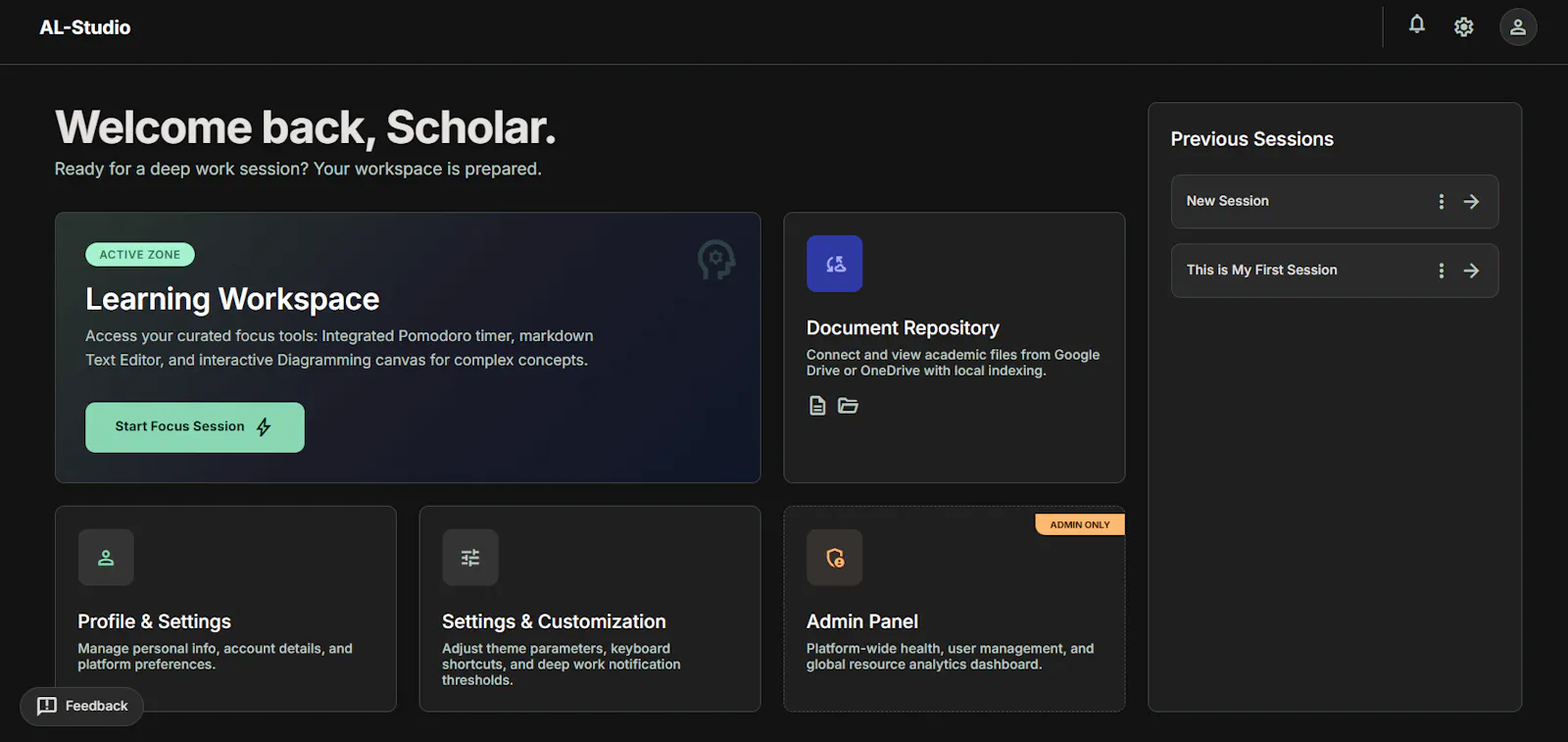Click the sliders icon for Settings & Customization
Viewport: 1568px width, 742px height.
pyautogui.click(x=470, y=558)
